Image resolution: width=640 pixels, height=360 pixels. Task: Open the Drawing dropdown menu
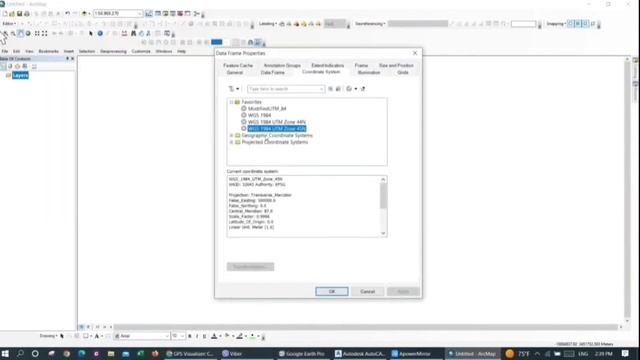coord(49,336)
